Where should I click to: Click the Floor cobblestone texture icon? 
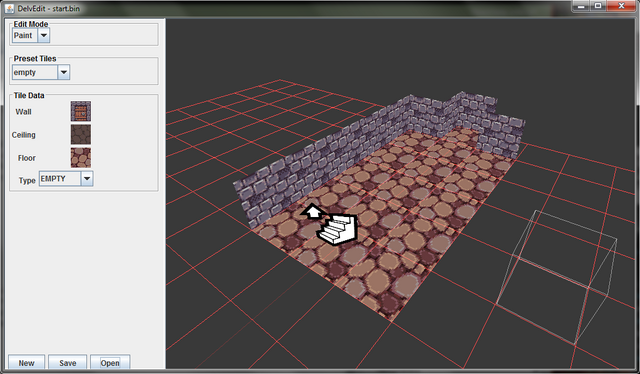[81, 158]
